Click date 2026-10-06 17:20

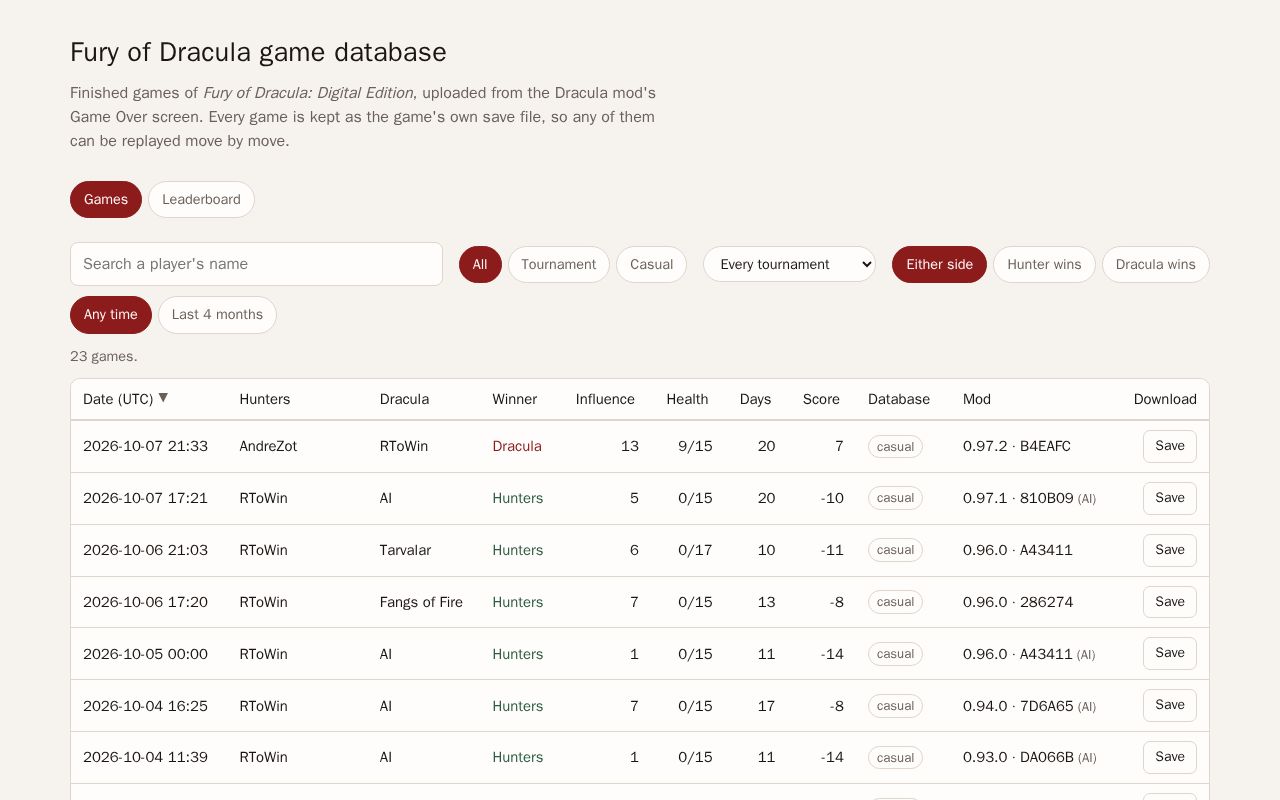145,602
